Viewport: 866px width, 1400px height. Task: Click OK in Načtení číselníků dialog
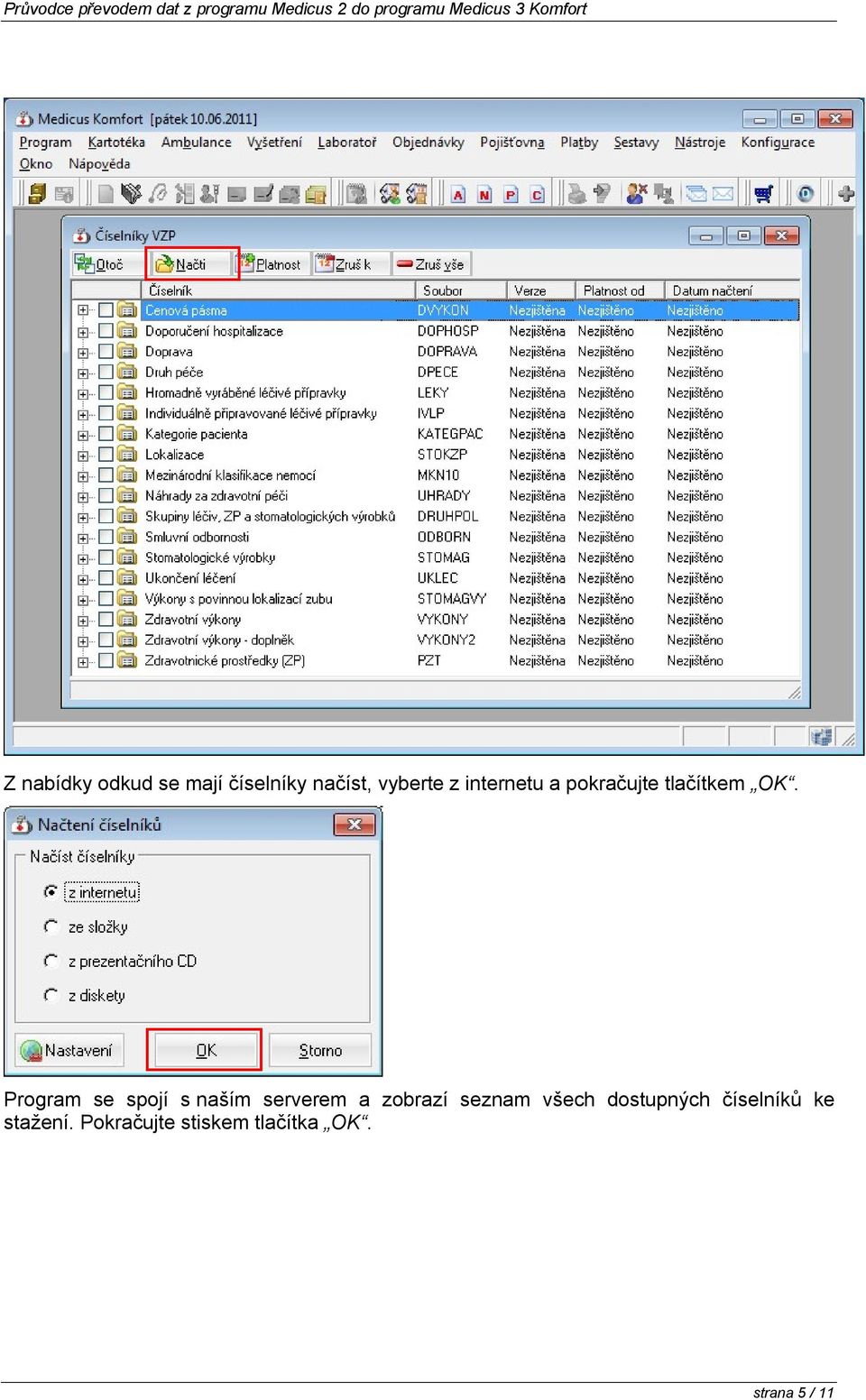(x=205, y=1050)
